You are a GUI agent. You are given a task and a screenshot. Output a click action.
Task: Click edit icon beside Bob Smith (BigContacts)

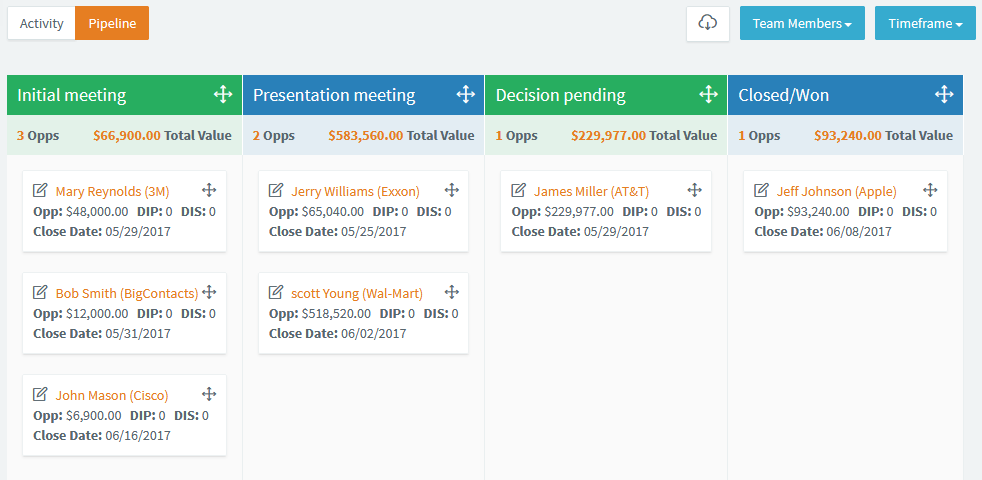tap(40, 292)
